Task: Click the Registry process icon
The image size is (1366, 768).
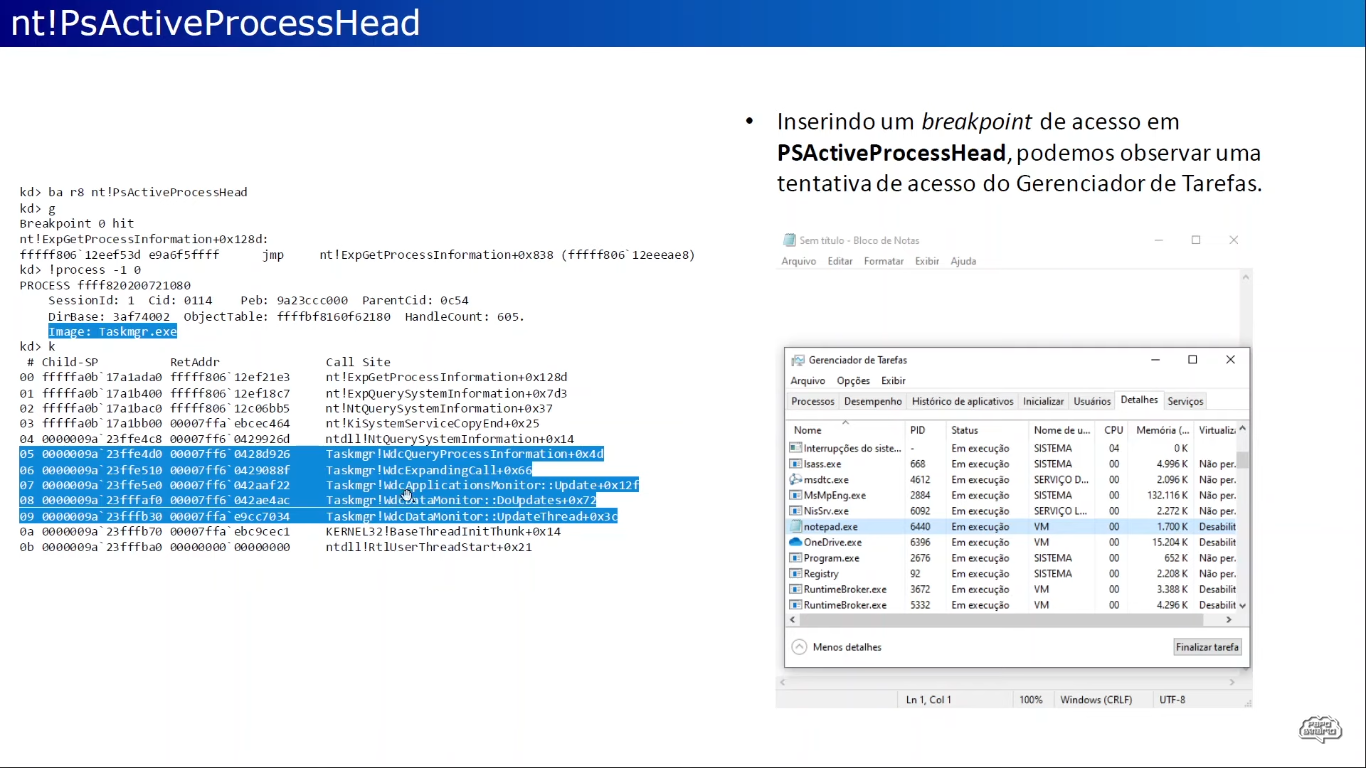Action: click(x=796, y=574)
